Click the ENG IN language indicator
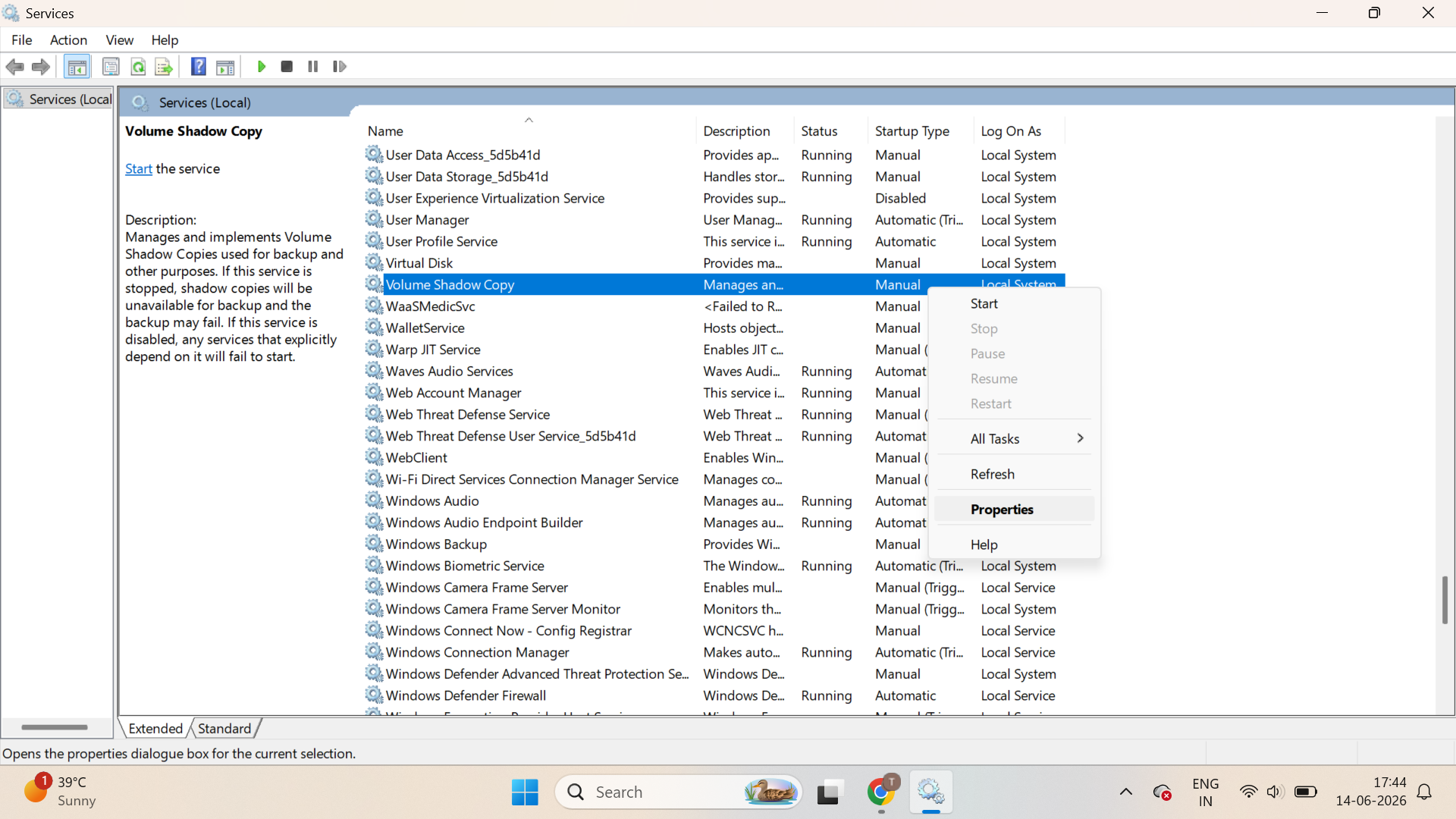The width and height of the screenshot is (1456, 819). [1205, 792]
